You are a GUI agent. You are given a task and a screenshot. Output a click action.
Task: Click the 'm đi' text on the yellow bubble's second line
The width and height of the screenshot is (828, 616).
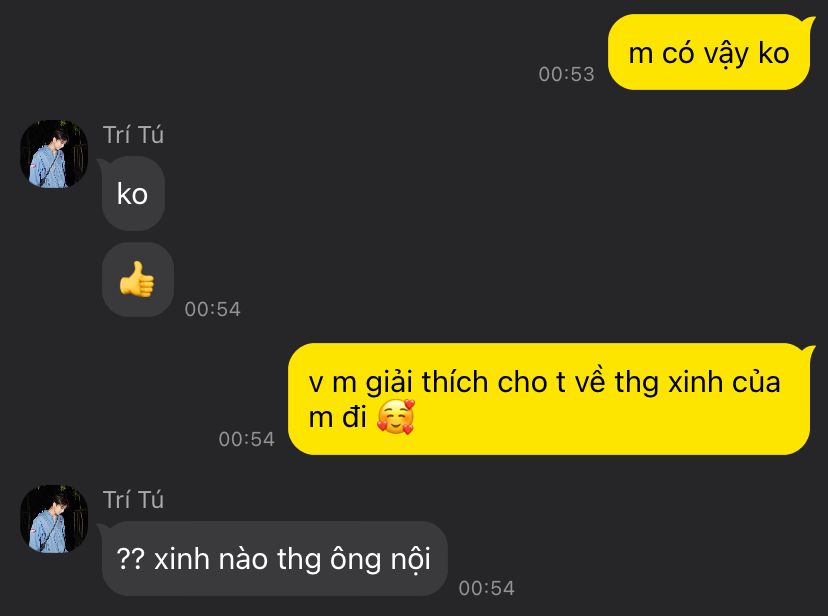337,417
